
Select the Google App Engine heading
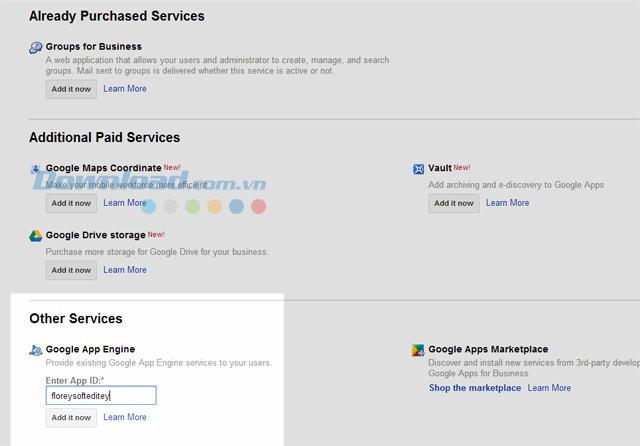pos(90,349)
